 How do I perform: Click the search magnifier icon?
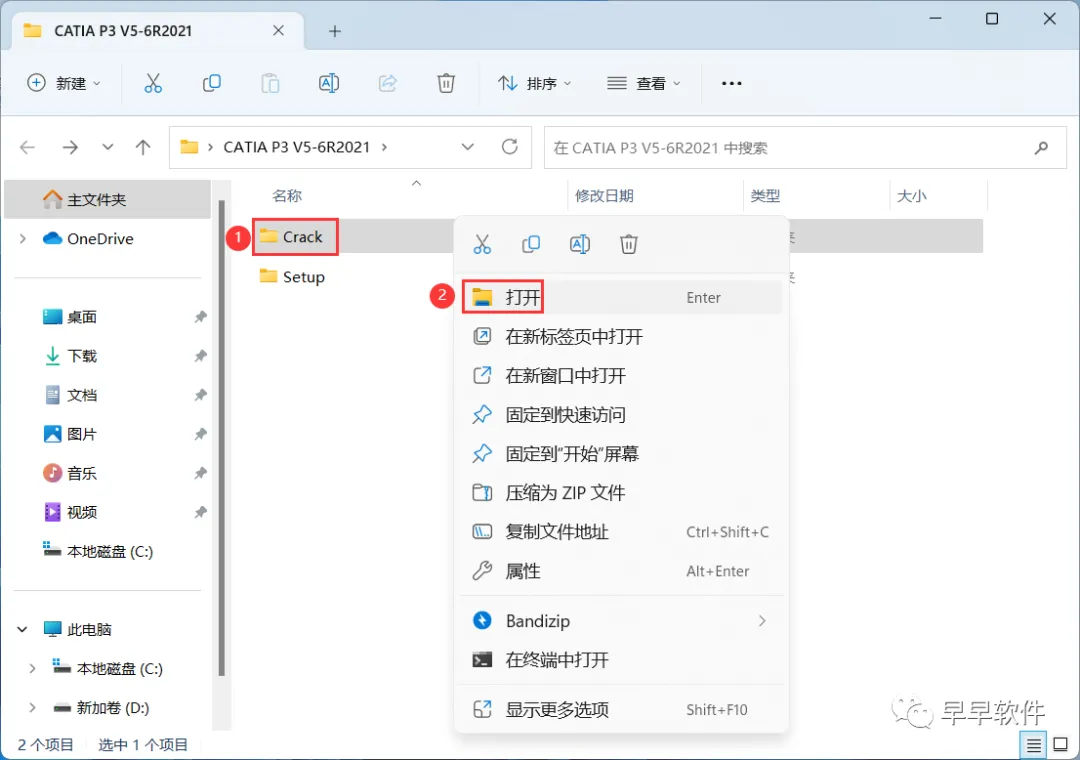pos(1041,147)
